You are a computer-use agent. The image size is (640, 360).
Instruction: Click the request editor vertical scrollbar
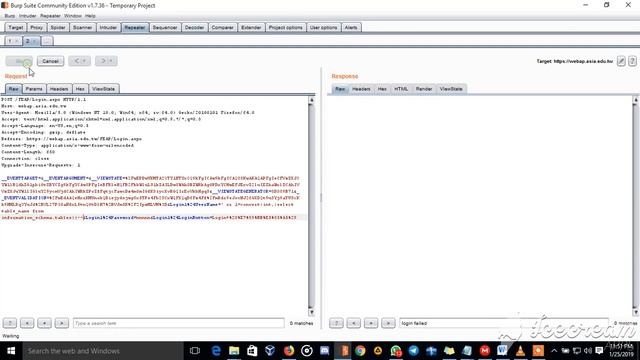[311, 206]
